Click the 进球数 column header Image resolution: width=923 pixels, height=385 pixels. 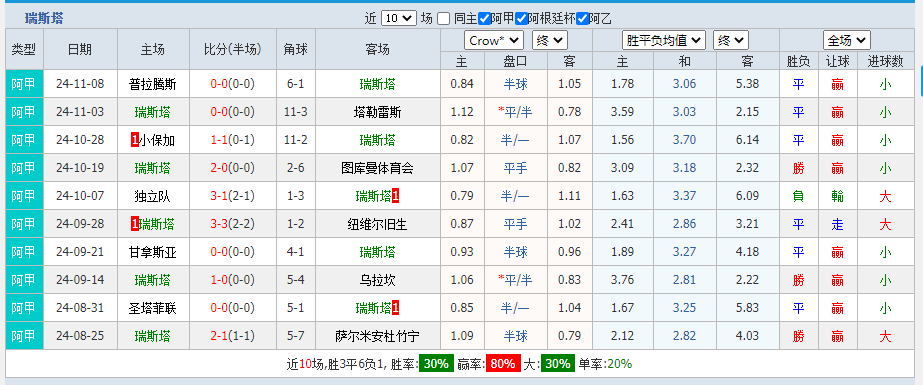click(x=885, y=61)
